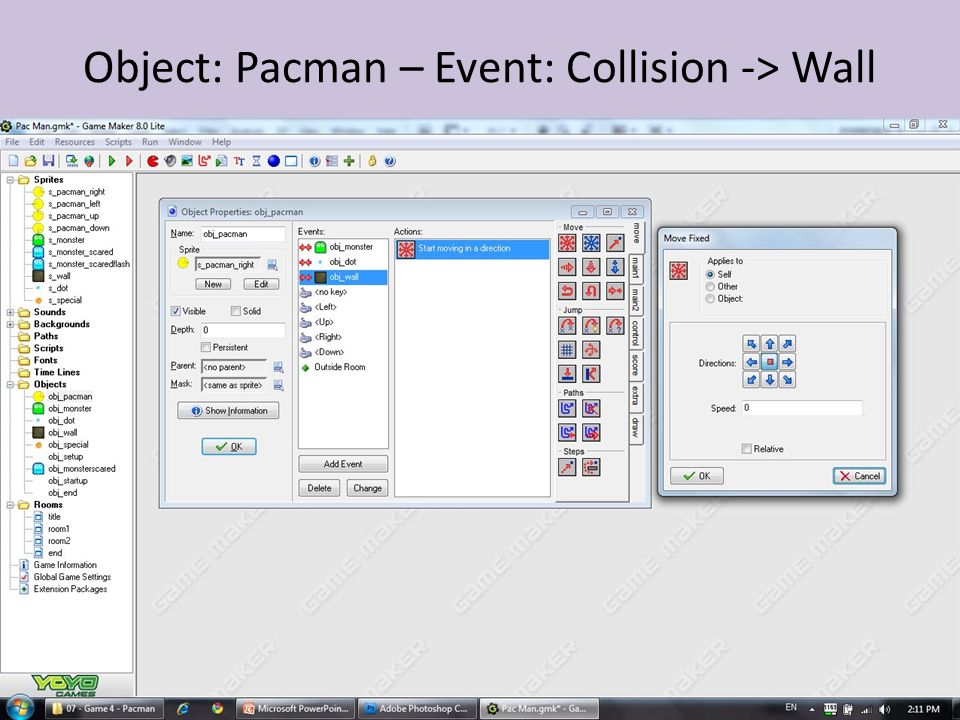Create a font with the Tt icon
Viewport: 960px width, 720px height.
pyautogui.click(x=239, y=161)
